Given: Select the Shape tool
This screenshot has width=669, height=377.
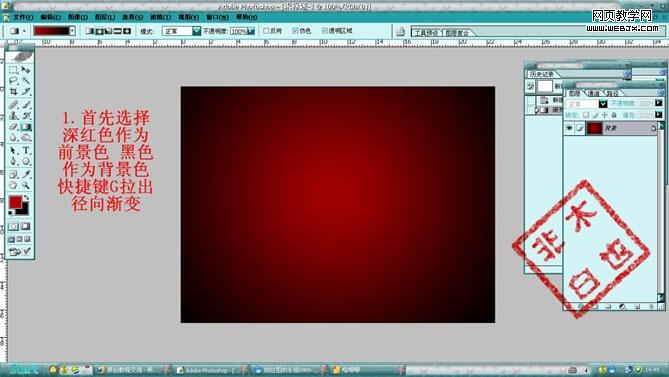Looking at the screenshot, I should (x=26, y=162).
